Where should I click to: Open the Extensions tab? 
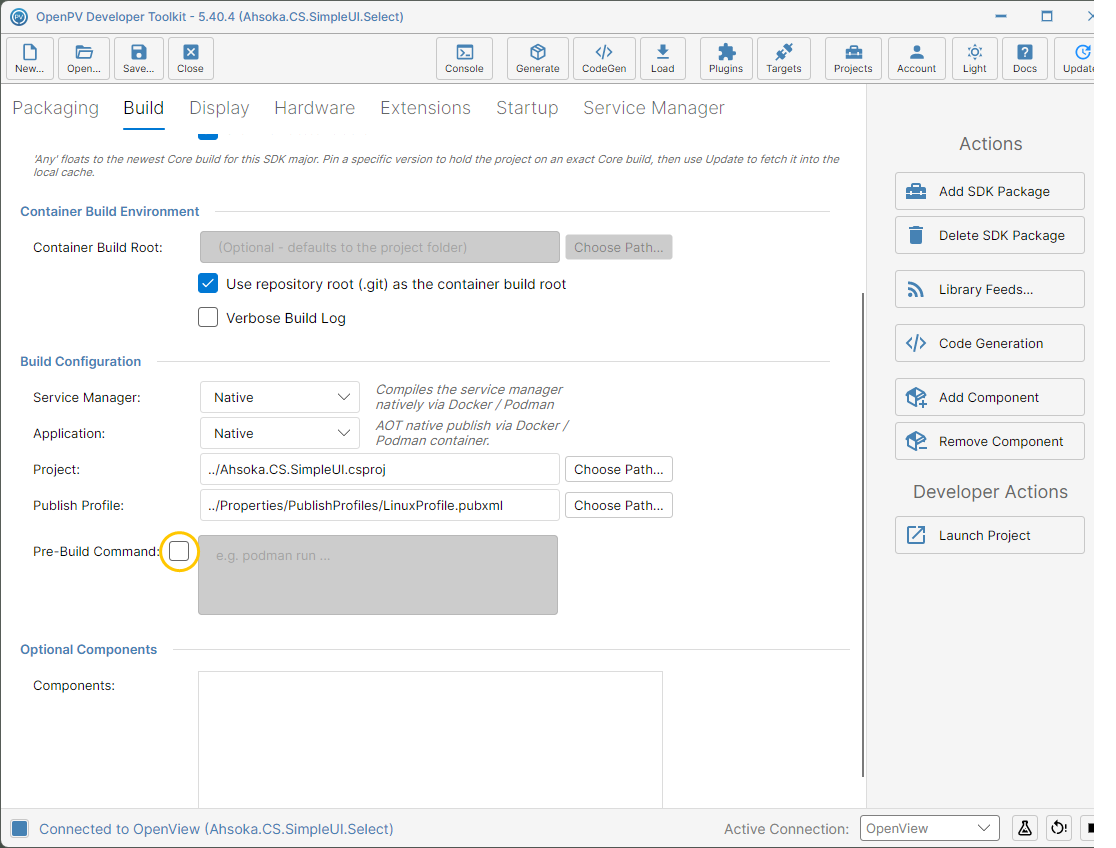pyautogui.click(x=426, y=108)
